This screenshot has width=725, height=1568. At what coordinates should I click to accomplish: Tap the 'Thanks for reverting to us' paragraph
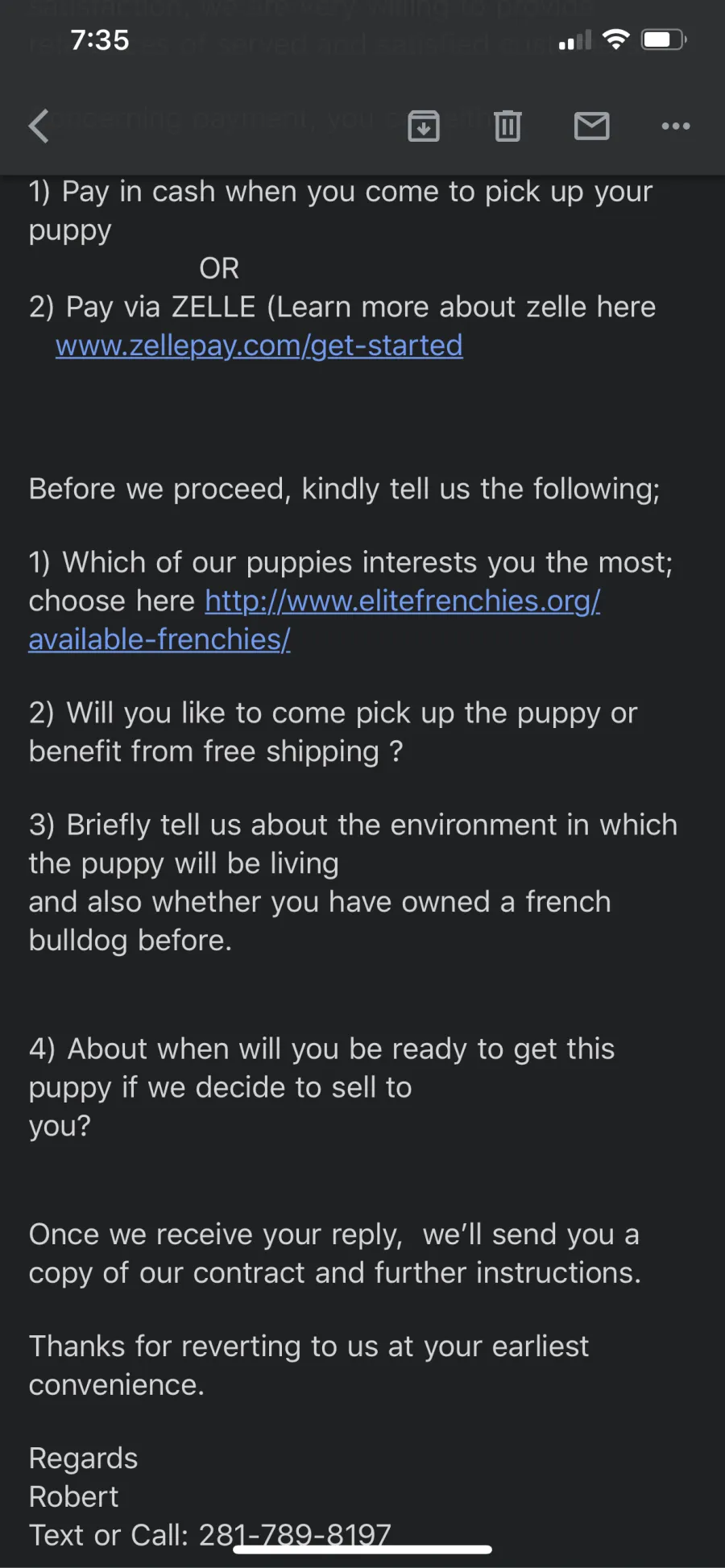coord(309,1365)
